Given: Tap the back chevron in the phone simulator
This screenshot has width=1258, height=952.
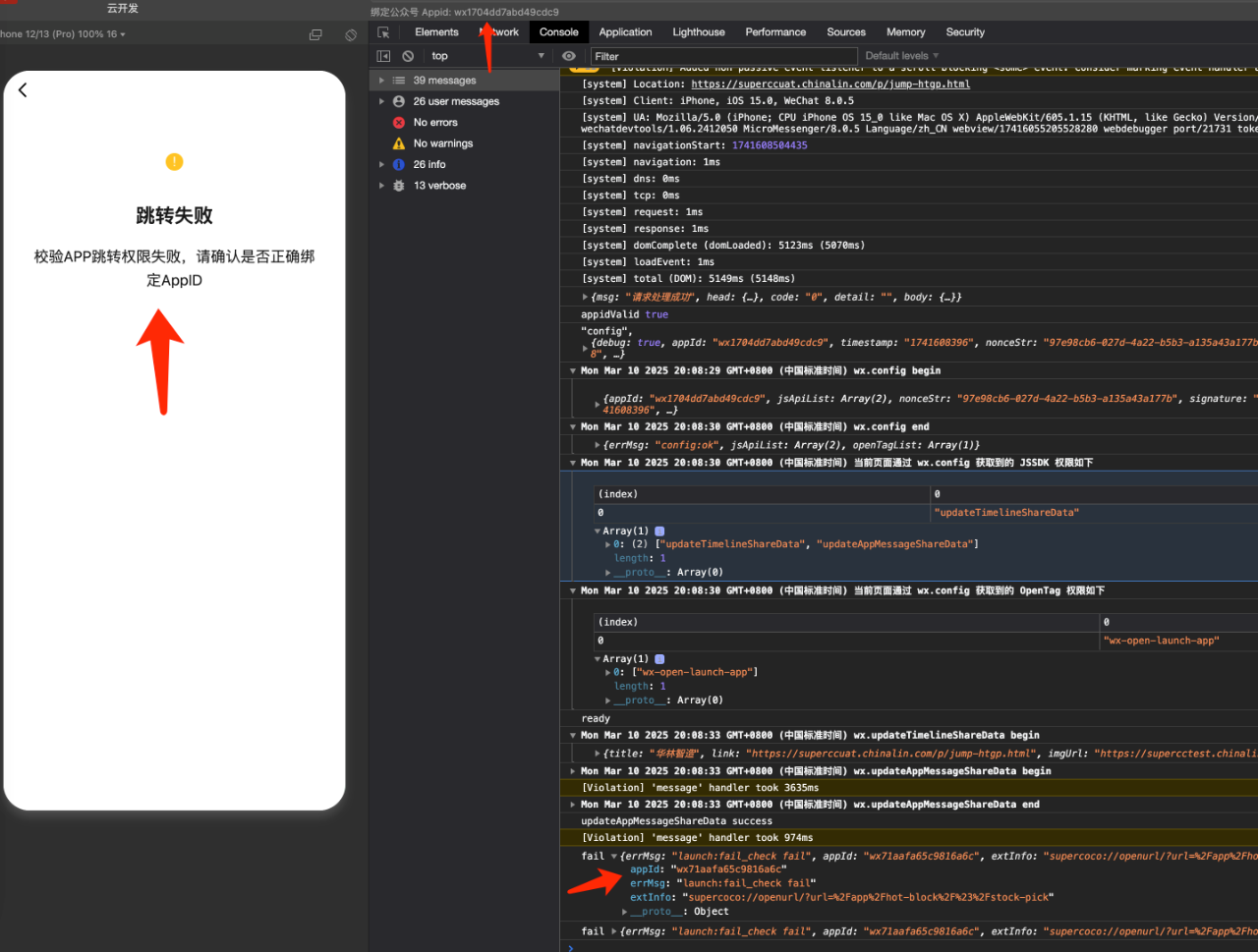Looking at the screenshot, I should pos(23,90).
